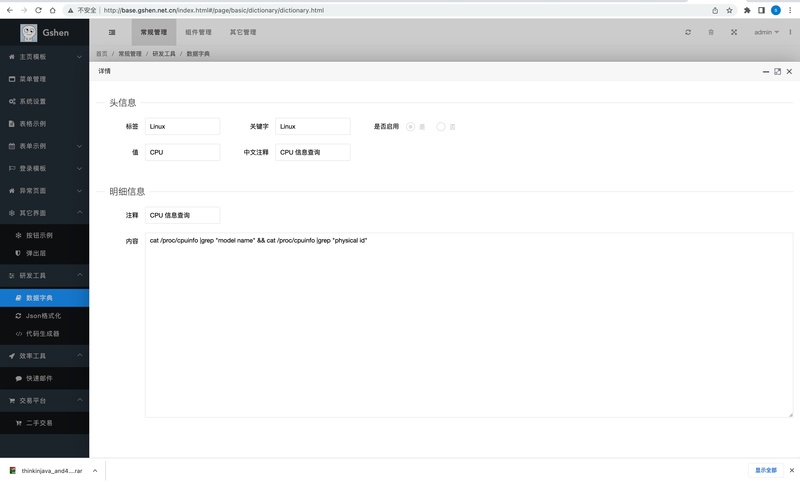Maximize the 详情 dialog
This screenshot has height=481, width=800.
(x=778, y=71)
